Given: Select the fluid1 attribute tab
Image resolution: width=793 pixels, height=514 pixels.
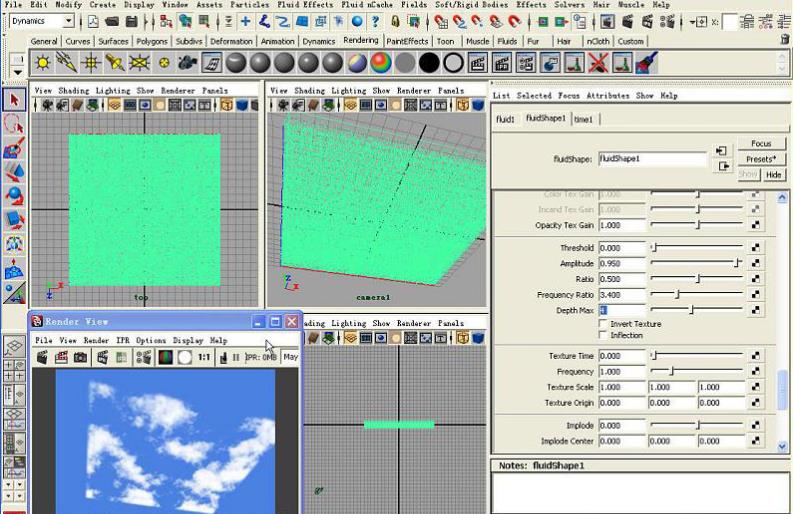Looking at the screenshot, I should tap(505, 119).
